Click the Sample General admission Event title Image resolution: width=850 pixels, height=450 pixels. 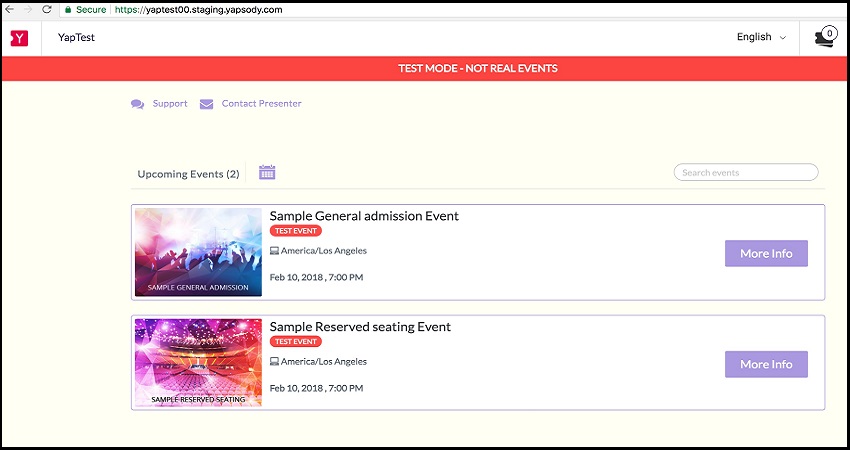[364, 216]
